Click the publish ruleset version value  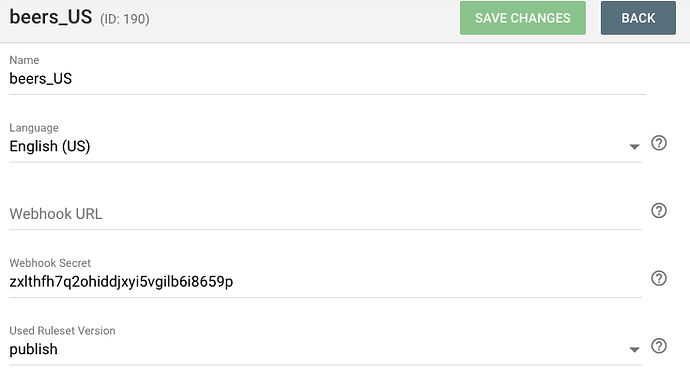[33, 349]
